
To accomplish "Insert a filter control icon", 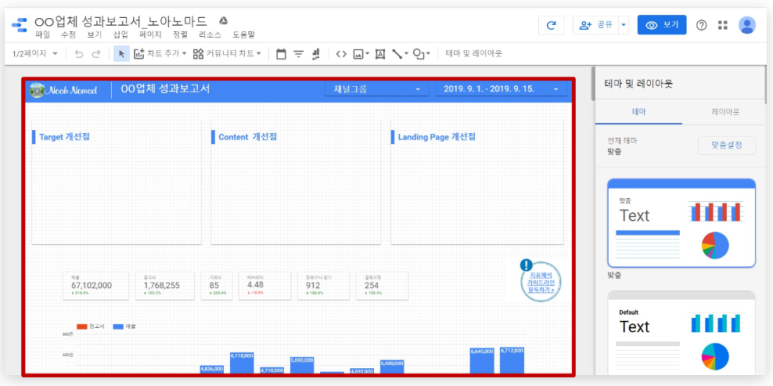I will click(x=298, y=54).
